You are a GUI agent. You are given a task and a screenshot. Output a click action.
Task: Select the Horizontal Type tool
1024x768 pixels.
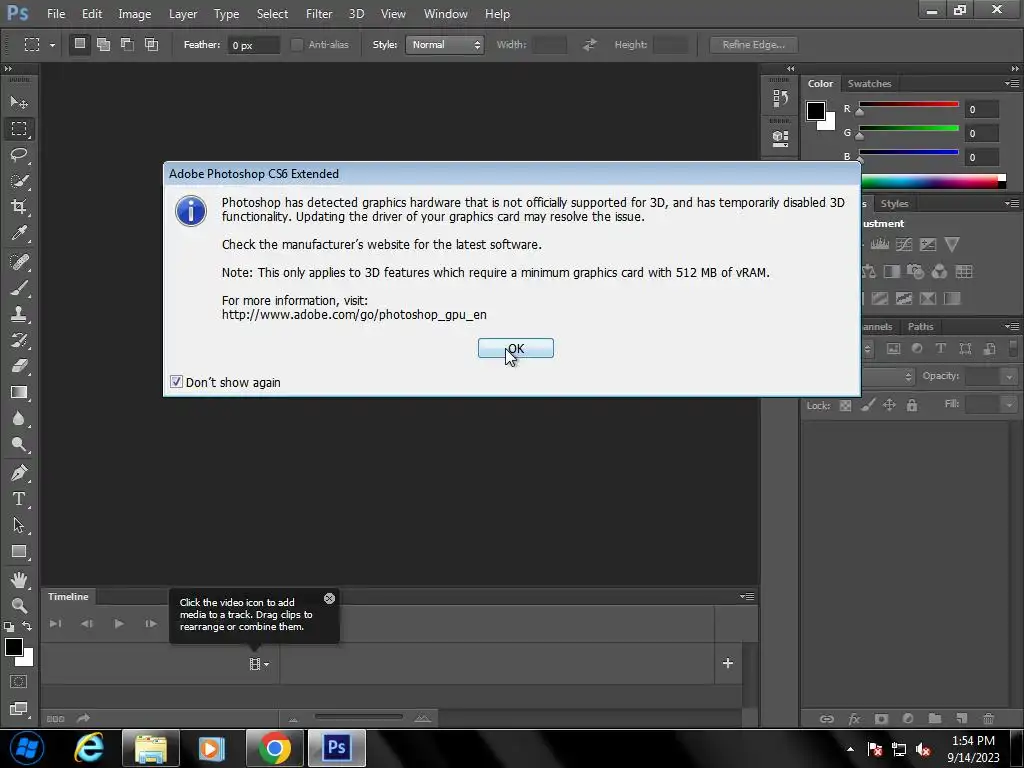click(x=19, y=499)
